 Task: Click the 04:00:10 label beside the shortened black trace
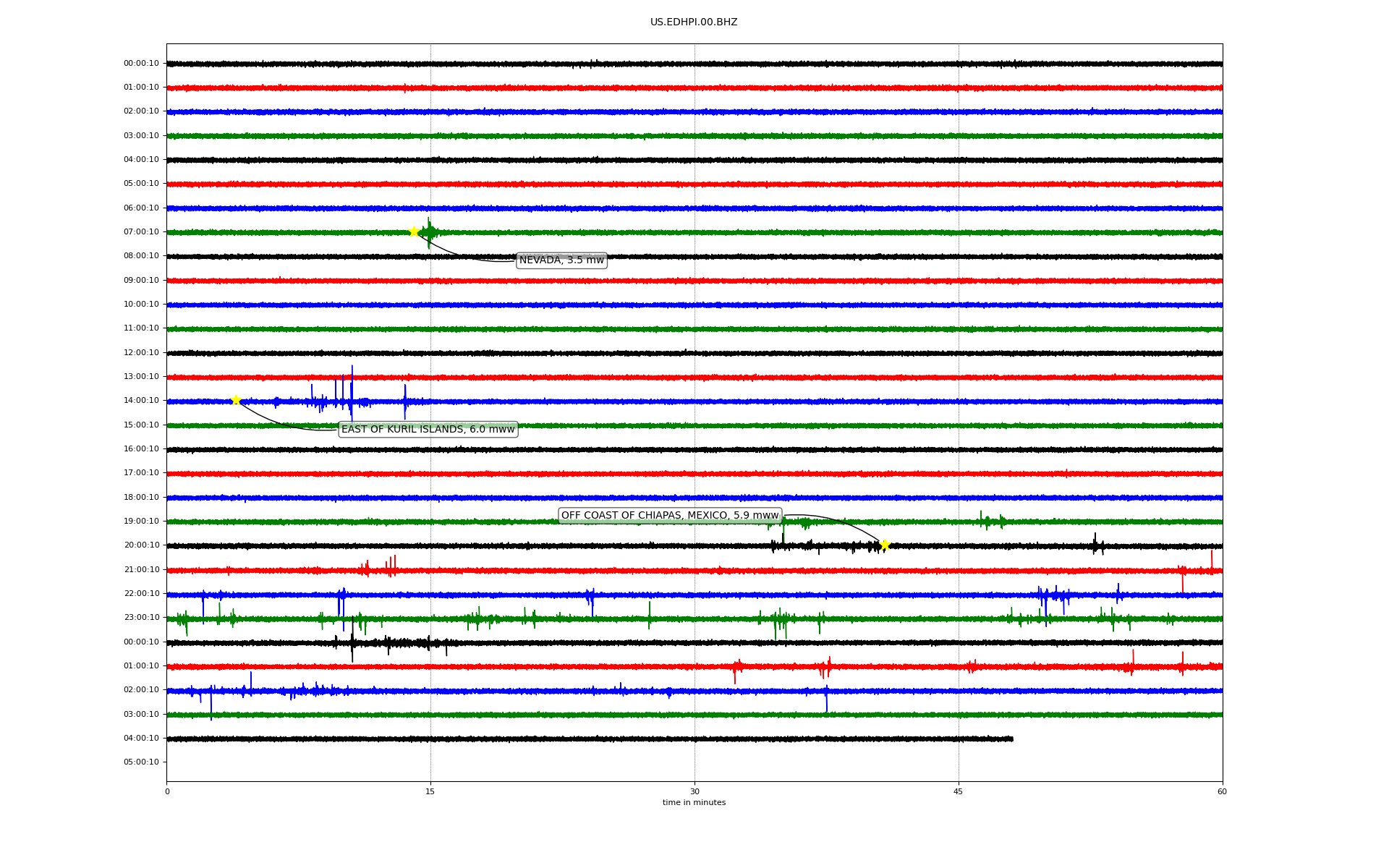tap(141, 739)
